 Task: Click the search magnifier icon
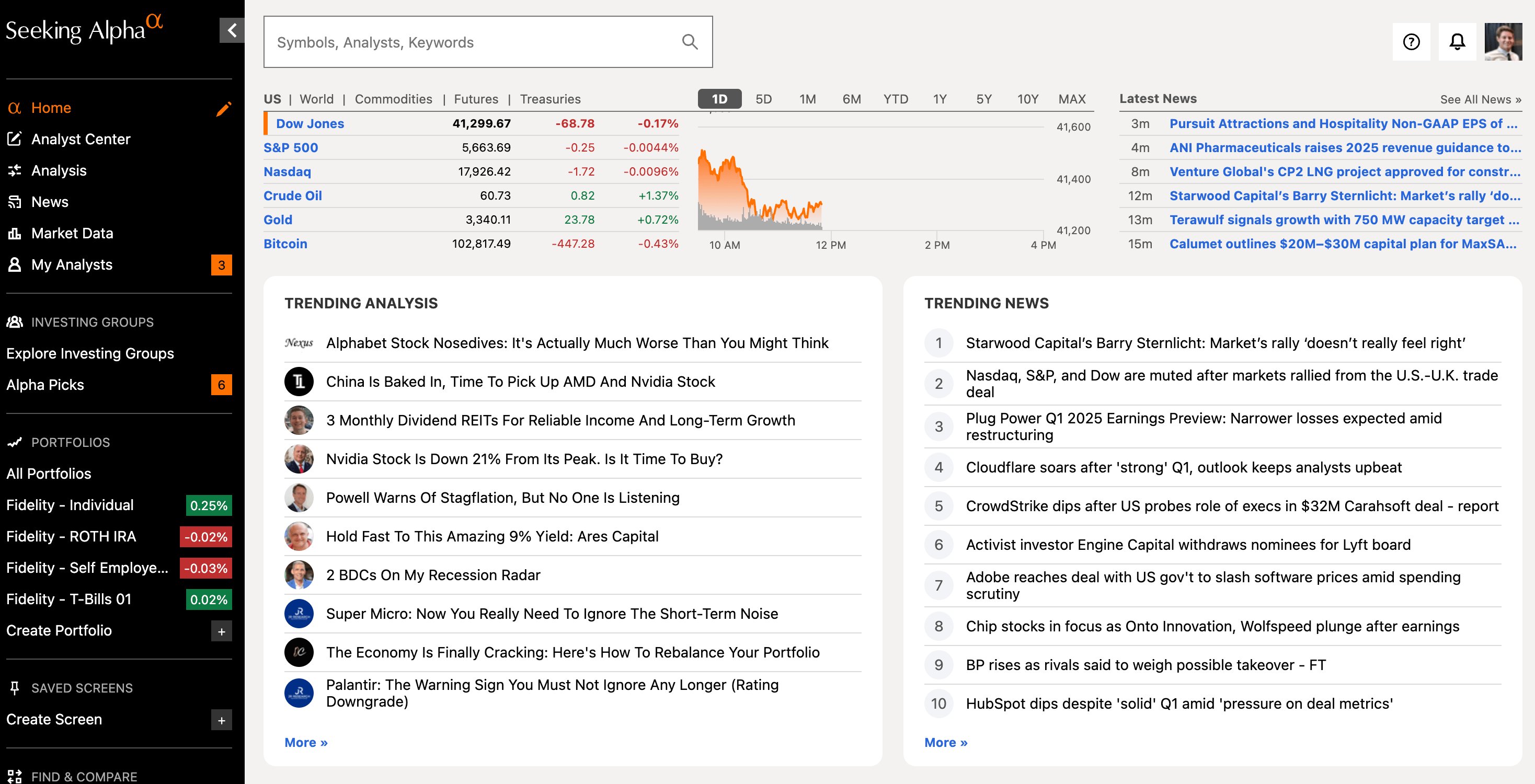click(x=690, y=42)
